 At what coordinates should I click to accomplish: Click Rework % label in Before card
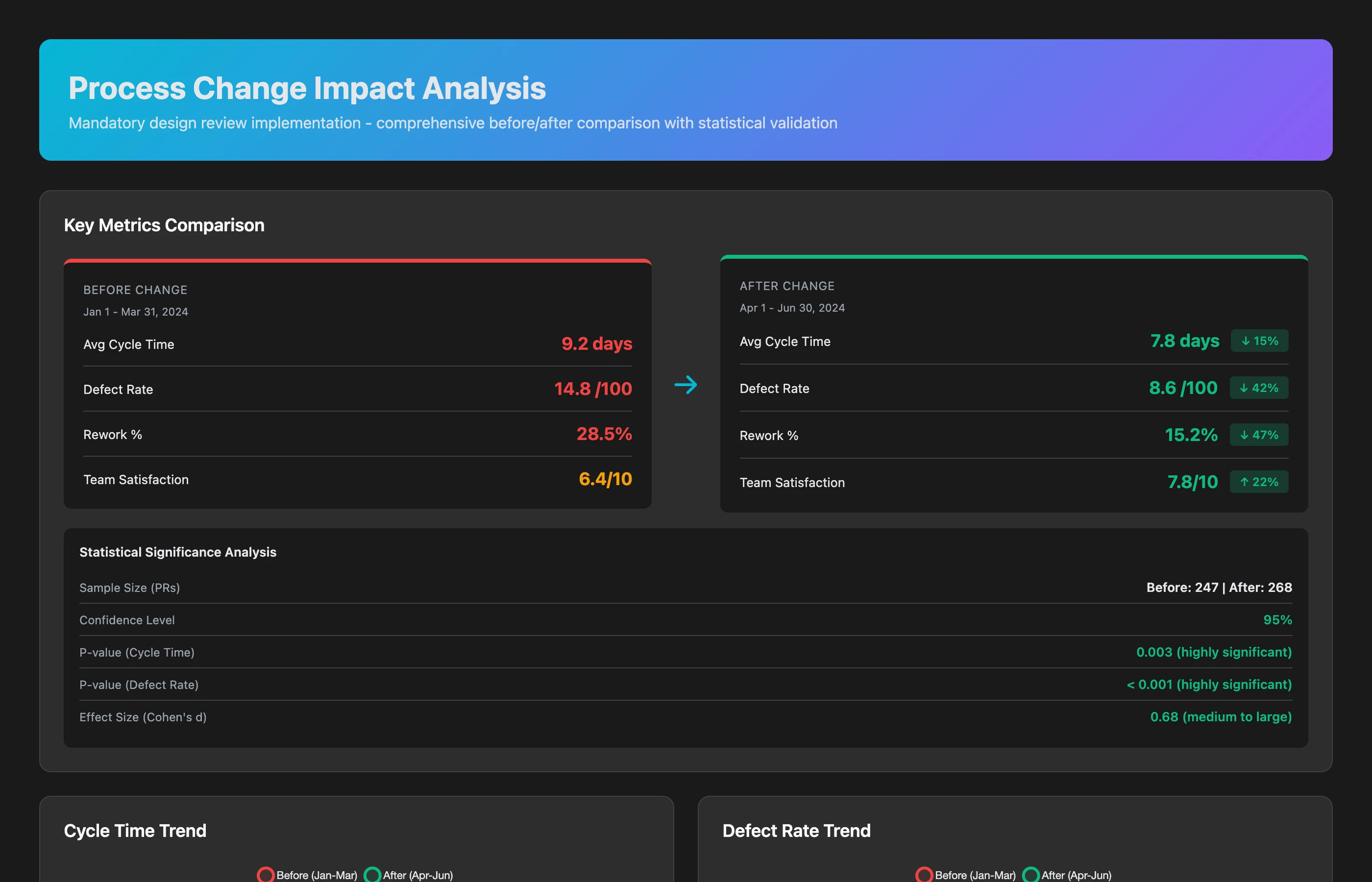pos(113,435)
